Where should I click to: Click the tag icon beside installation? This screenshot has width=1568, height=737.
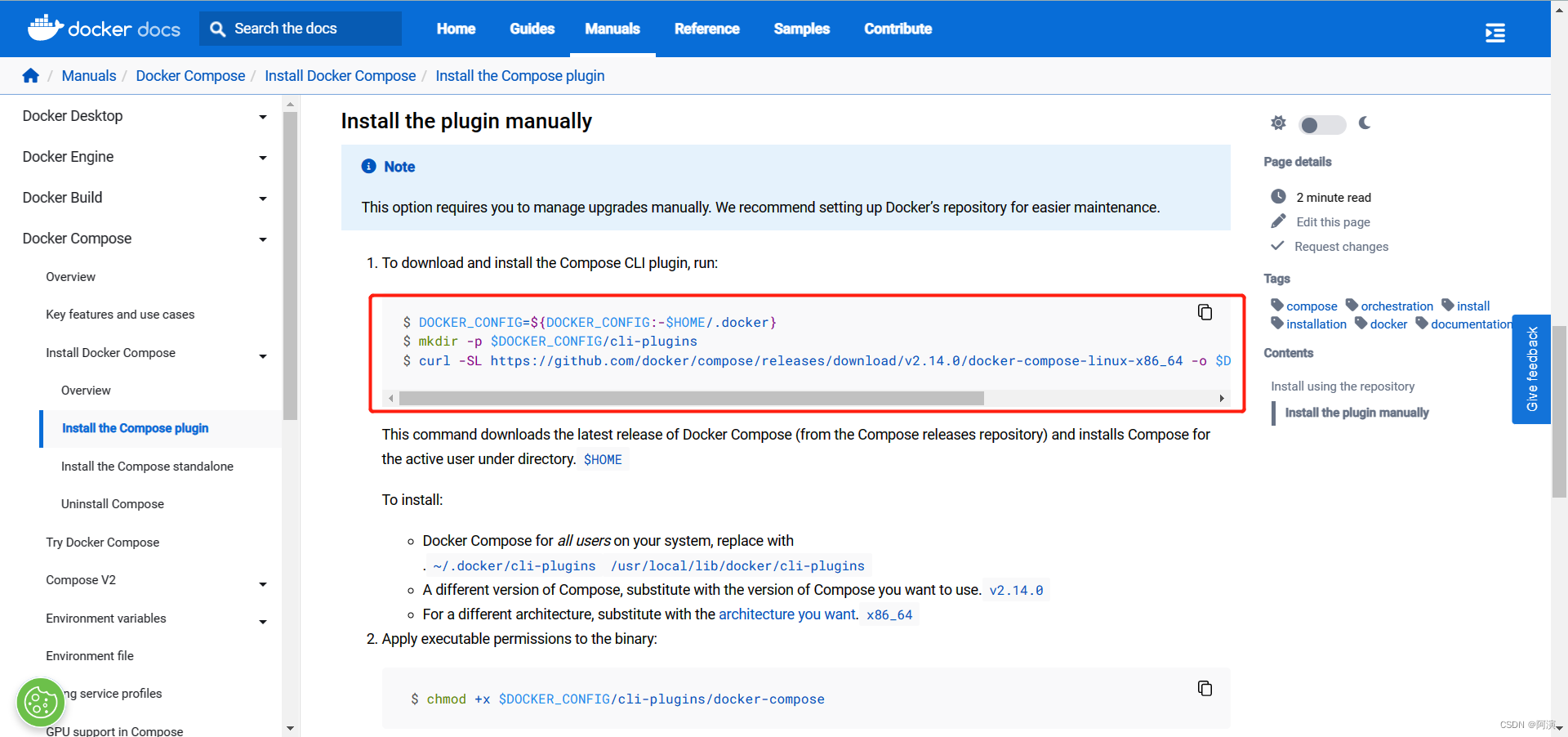click(1277, 323)
